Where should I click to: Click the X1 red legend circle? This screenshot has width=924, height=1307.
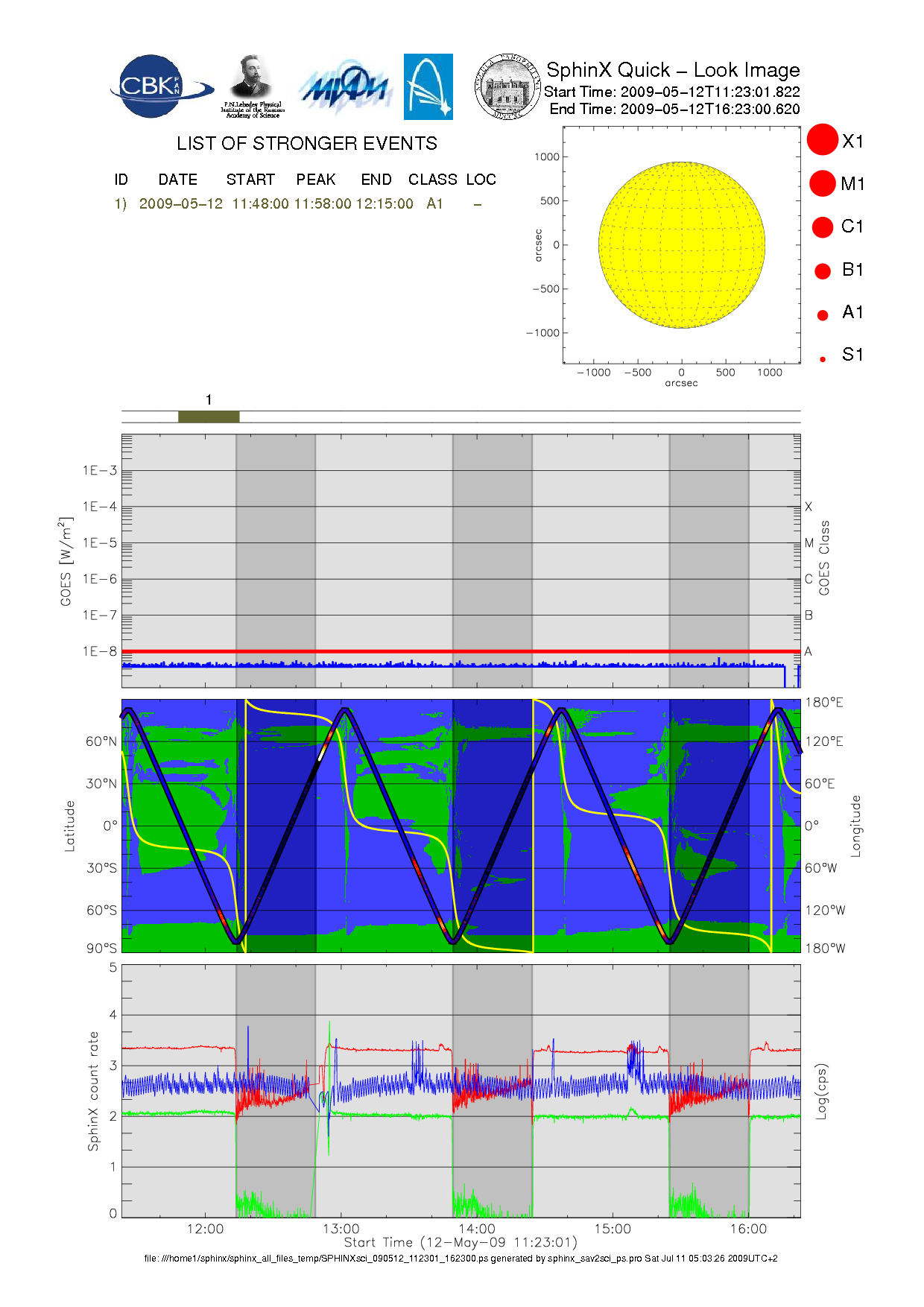click(823, 140)
